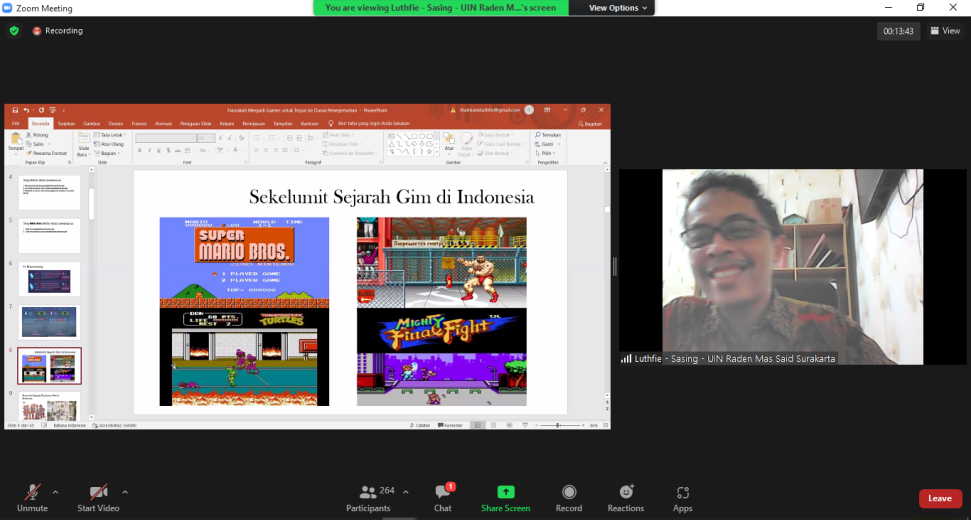
Task: Start Video with the camera icon
Action: point(98,498)
